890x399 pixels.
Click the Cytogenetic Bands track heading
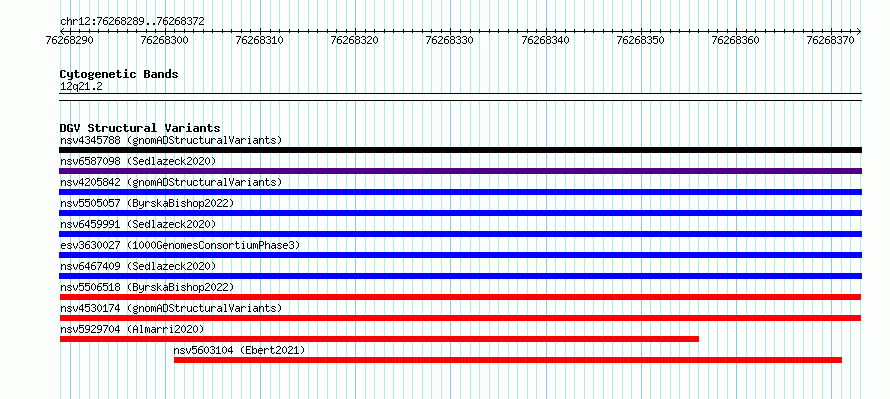click(x=119, y=74)
